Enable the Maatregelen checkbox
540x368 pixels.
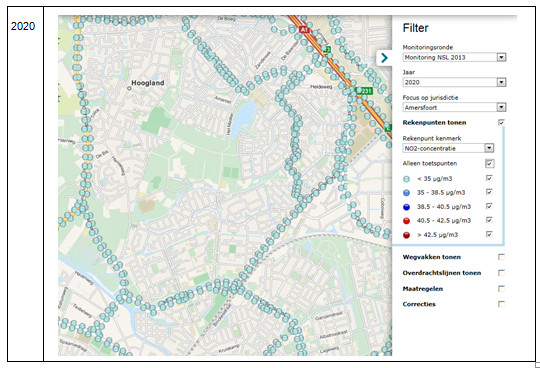pyautogui.click(x=501, y=288)
